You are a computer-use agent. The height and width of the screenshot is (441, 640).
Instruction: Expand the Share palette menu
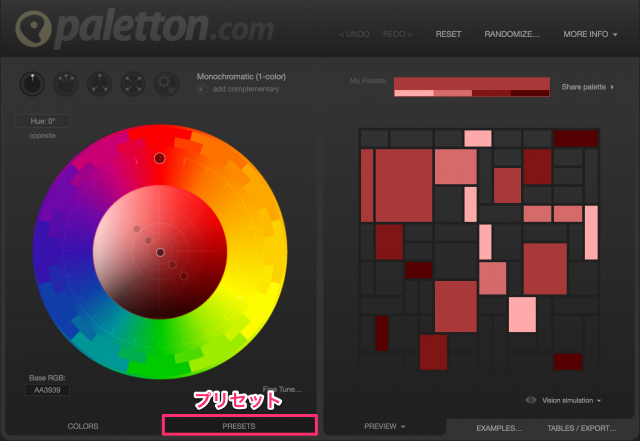(588, 87)
